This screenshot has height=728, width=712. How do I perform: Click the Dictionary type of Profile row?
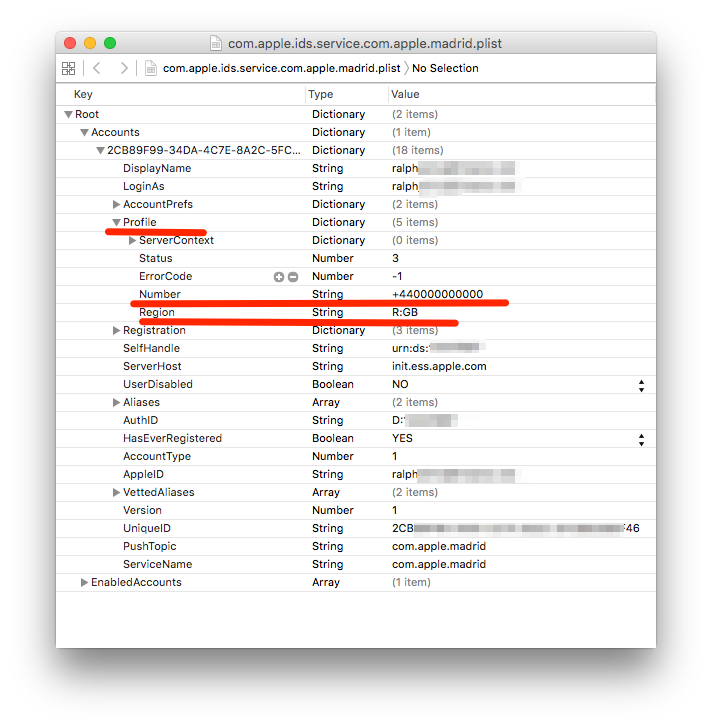(x=338, y=222)
